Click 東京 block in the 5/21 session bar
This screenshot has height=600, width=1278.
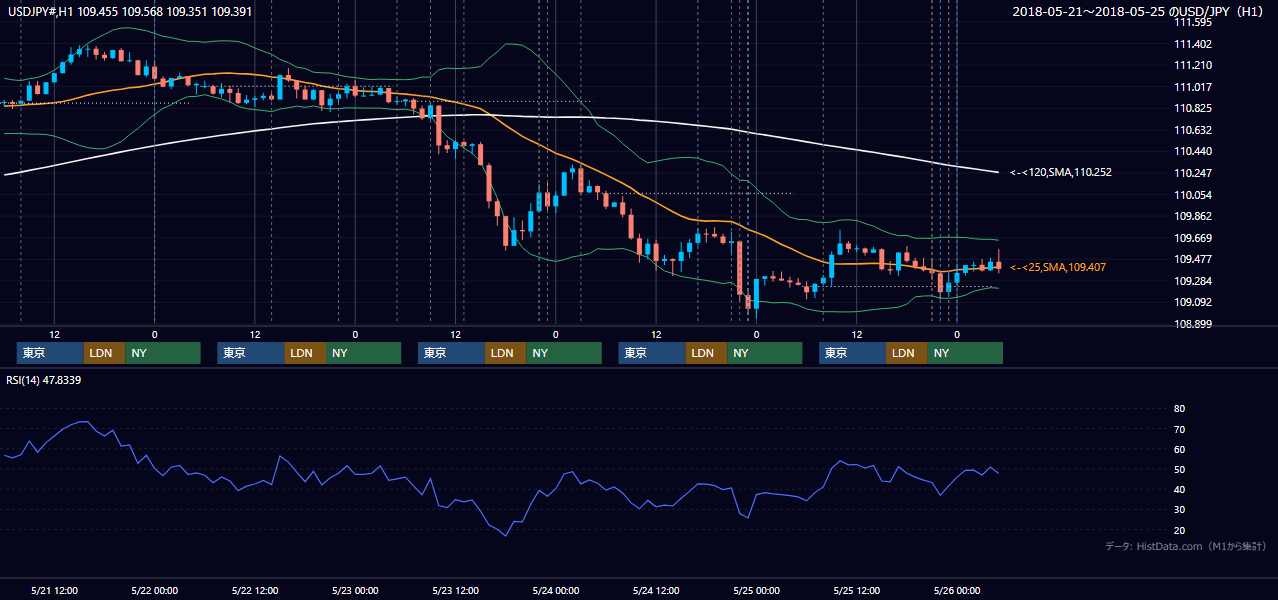[50, 353]
